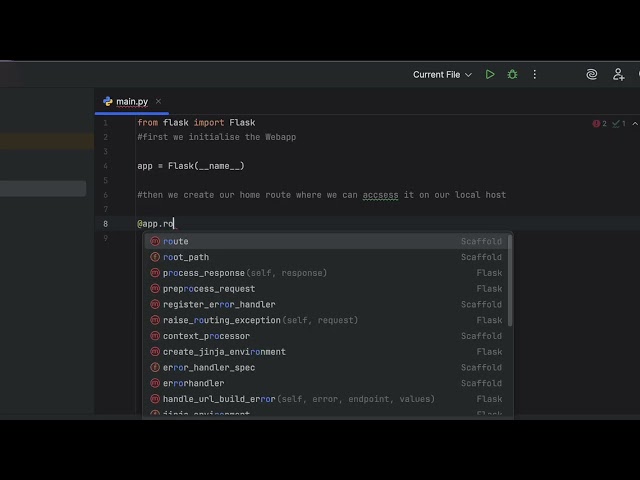Viewport: 640px width, 480px height.
Task: Start debugging with the bug icon
Action: tap(512, 75)
